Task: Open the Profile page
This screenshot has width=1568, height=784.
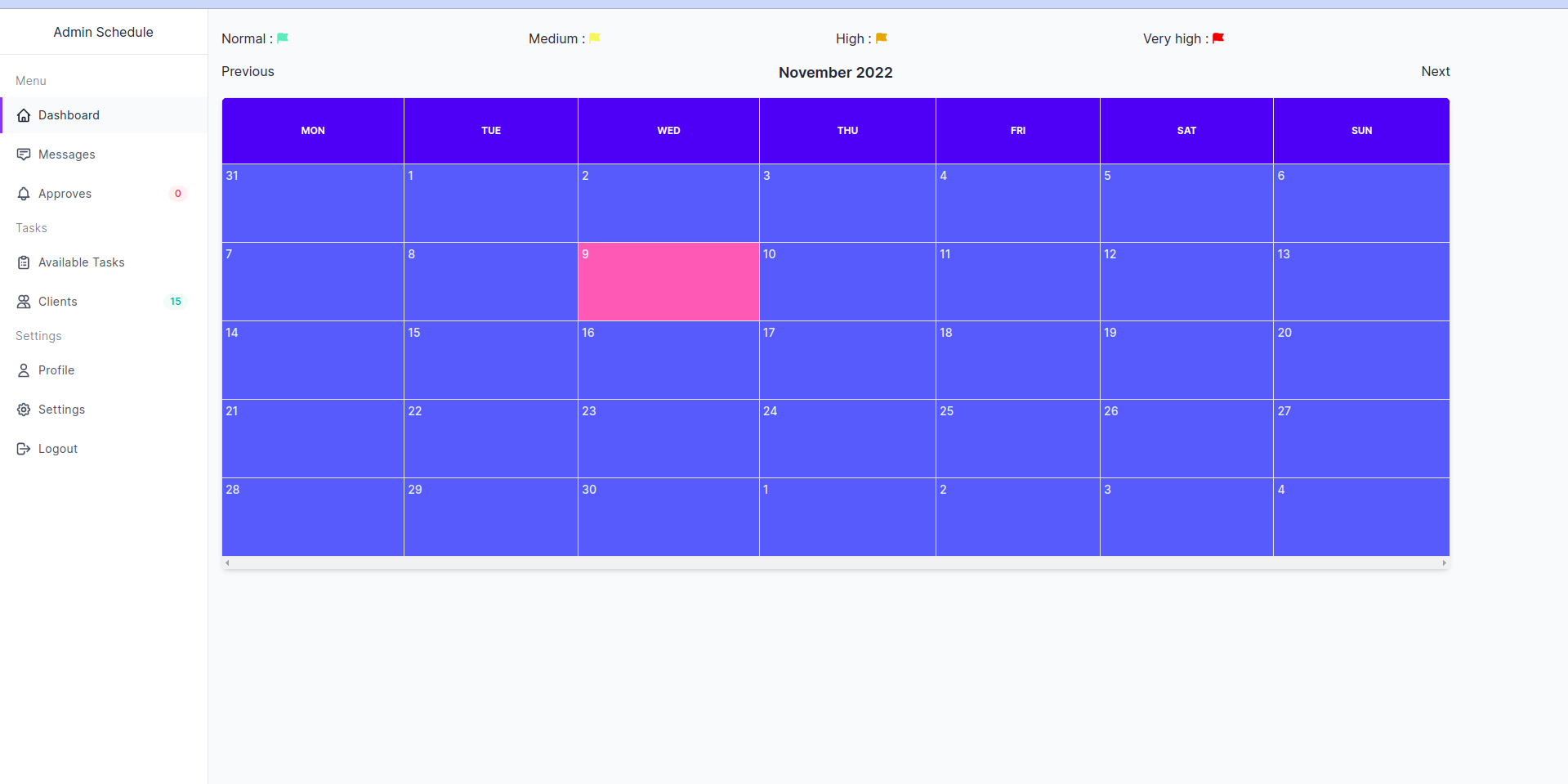Action: (104, 370)
